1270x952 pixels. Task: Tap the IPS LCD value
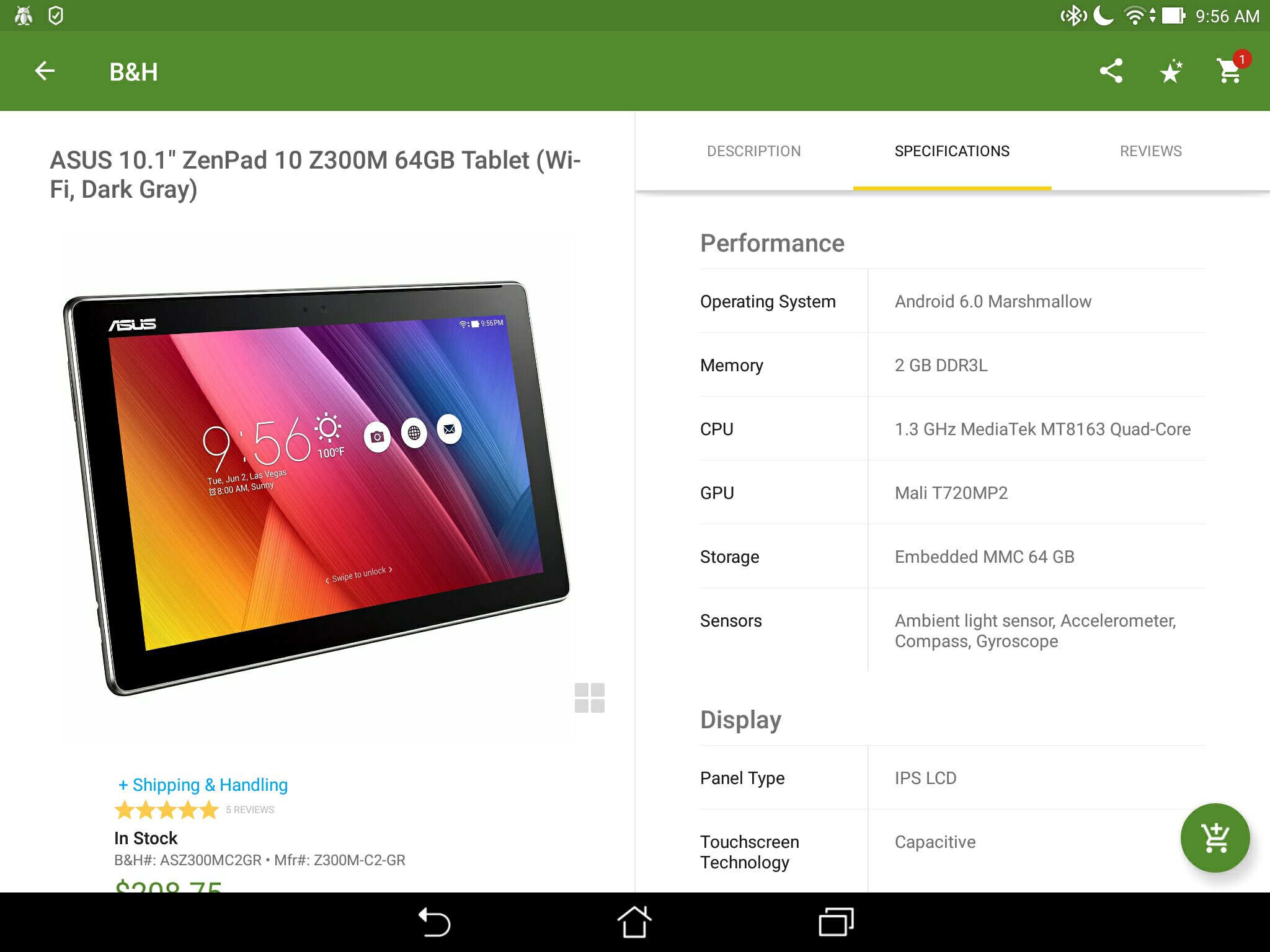pyautogui.click(x=925, y=778)
